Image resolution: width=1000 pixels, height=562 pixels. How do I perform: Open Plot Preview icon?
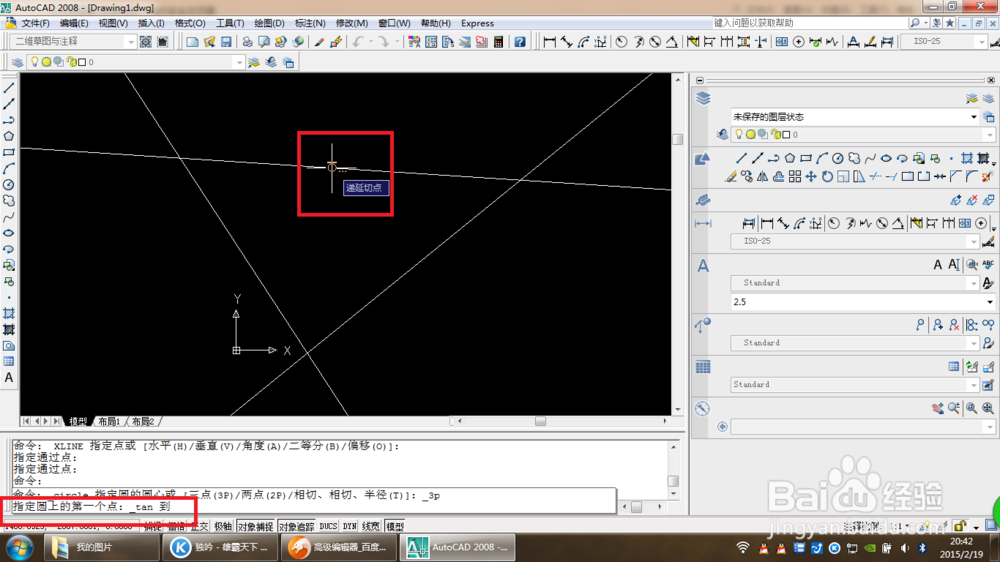tap(263, 42)
